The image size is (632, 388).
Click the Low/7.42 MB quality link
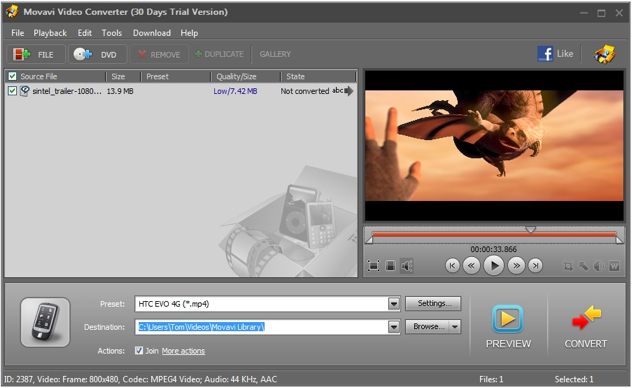[235, 91]
